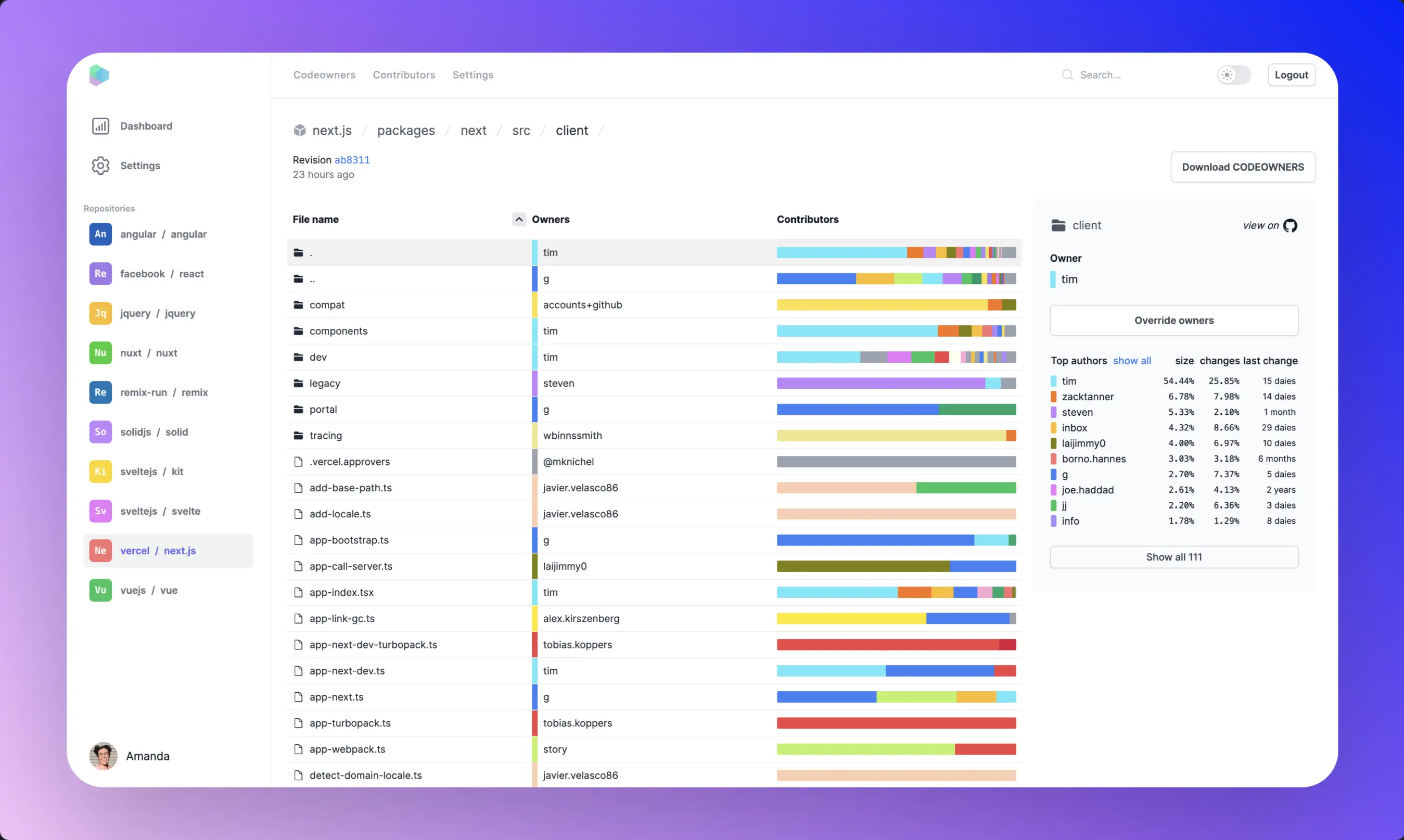
Task: Open the app-link-gc.ts file
Action: [x=342, y=618]
